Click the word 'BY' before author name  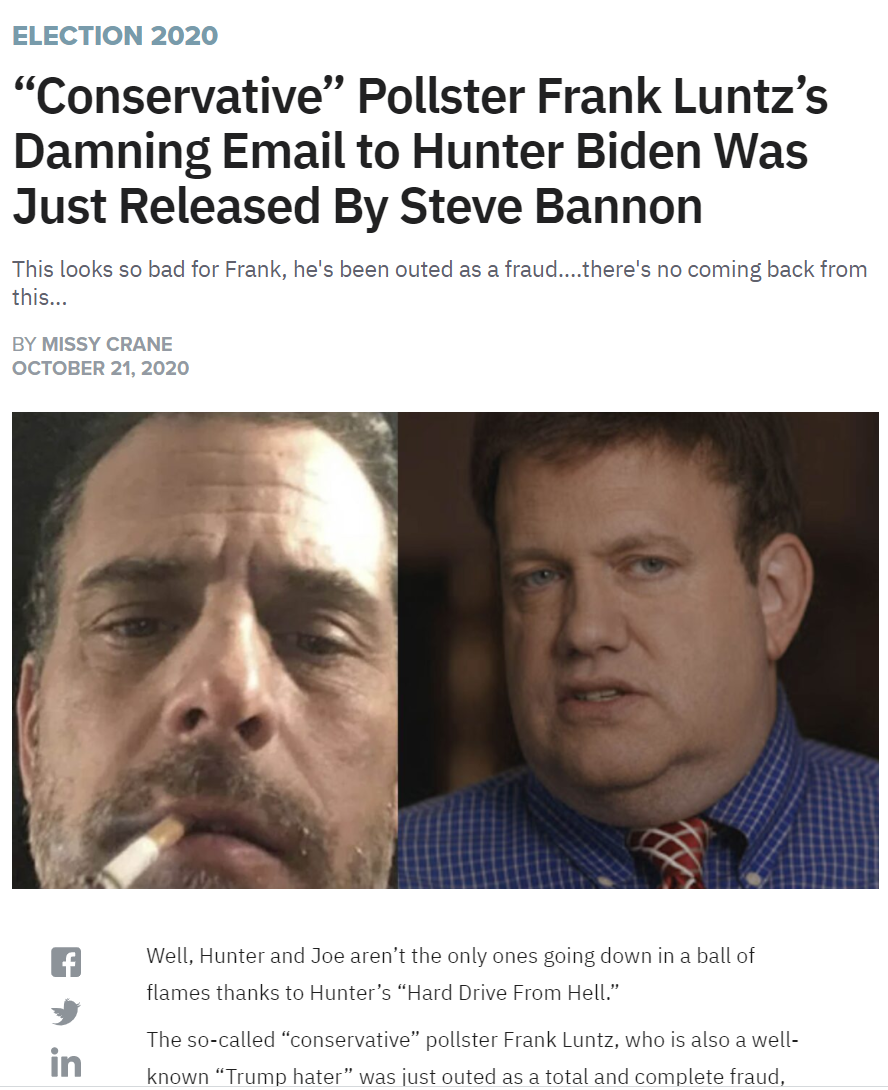[24, 344]
